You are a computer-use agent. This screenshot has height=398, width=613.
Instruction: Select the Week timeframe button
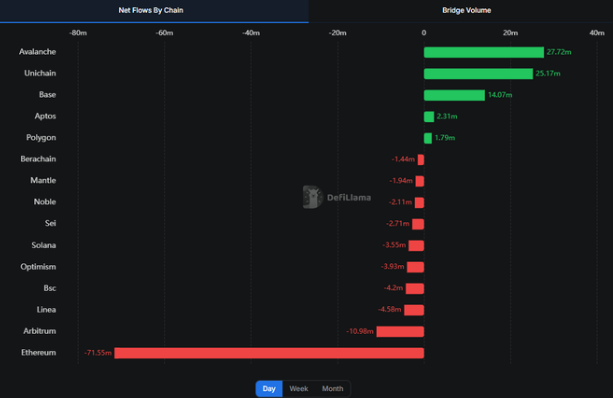pos(299,389)
